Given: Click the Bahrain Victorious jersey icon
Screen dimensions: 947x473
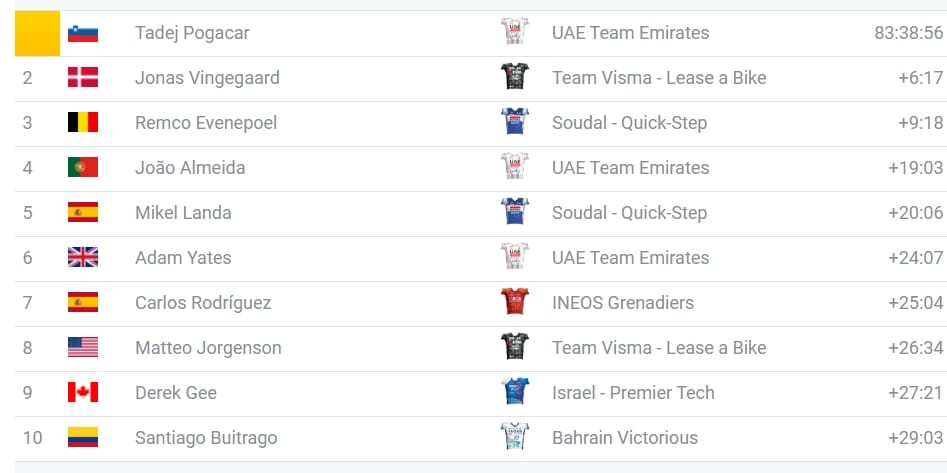Looking at the screenshot, I should [x=514, y=437].
